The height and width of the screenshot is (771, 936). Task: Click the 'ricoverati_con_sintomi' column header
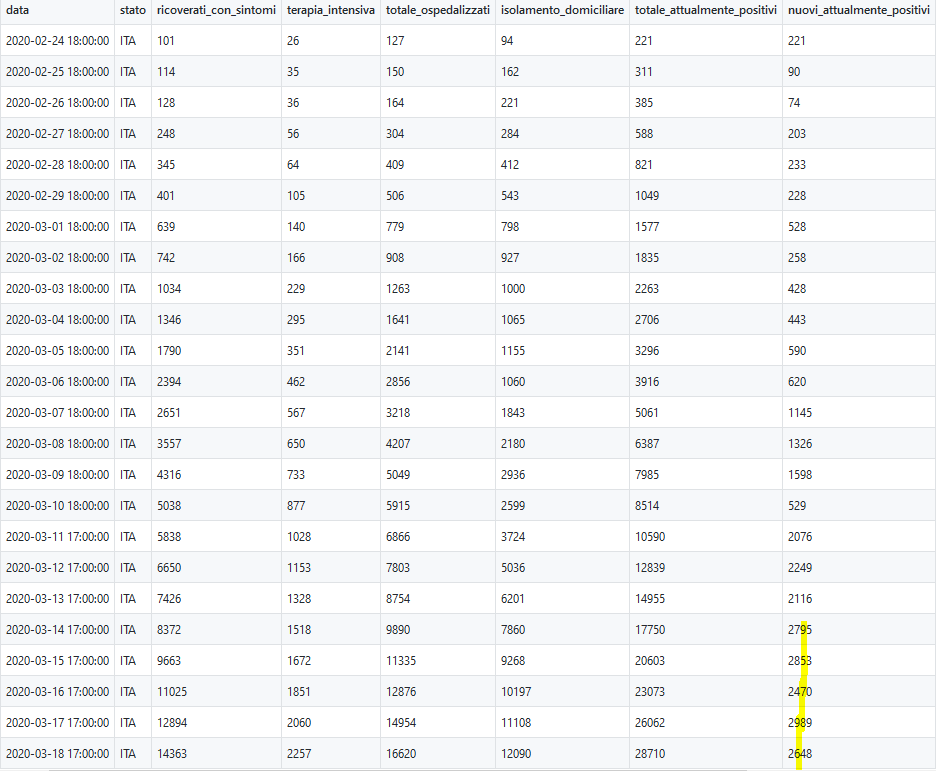point(216,10)
